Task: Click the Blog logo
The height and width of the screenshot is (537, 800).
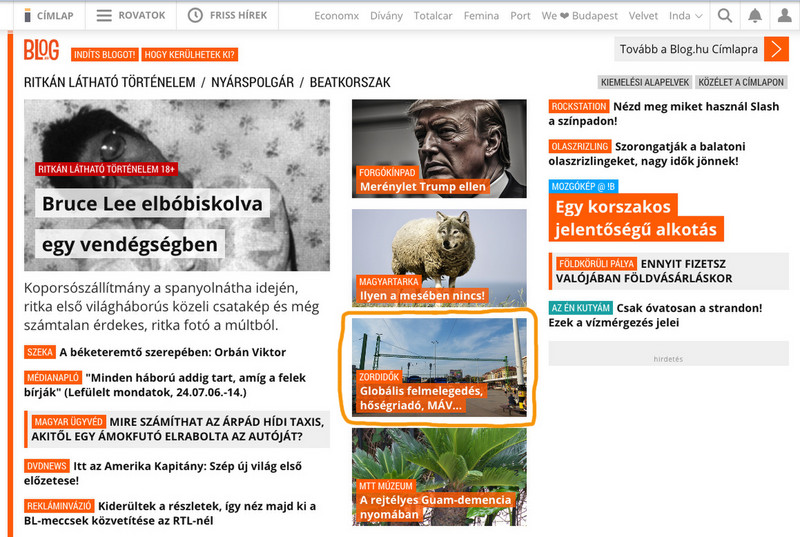Action: [x=41, y=50]
